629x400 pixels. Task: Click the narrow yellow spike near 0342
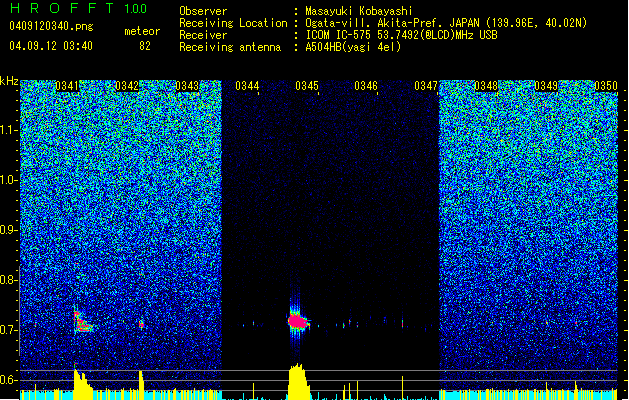[141, 385]
